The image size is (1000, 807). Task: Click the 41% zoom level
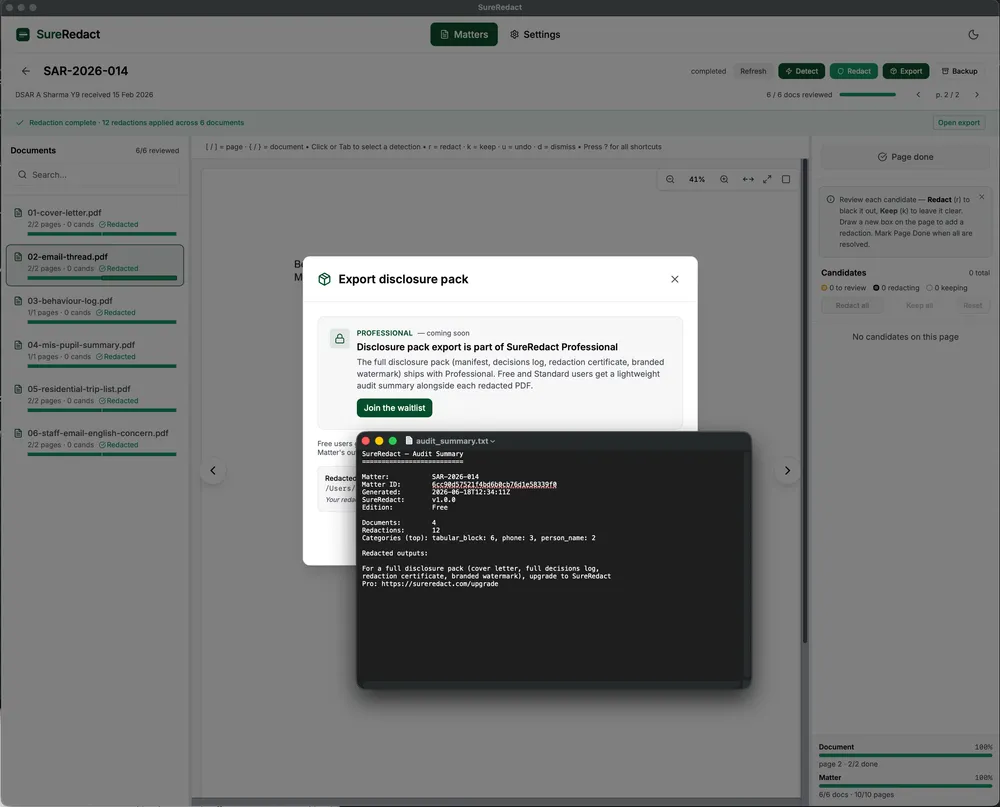click(x=696, y=179)
